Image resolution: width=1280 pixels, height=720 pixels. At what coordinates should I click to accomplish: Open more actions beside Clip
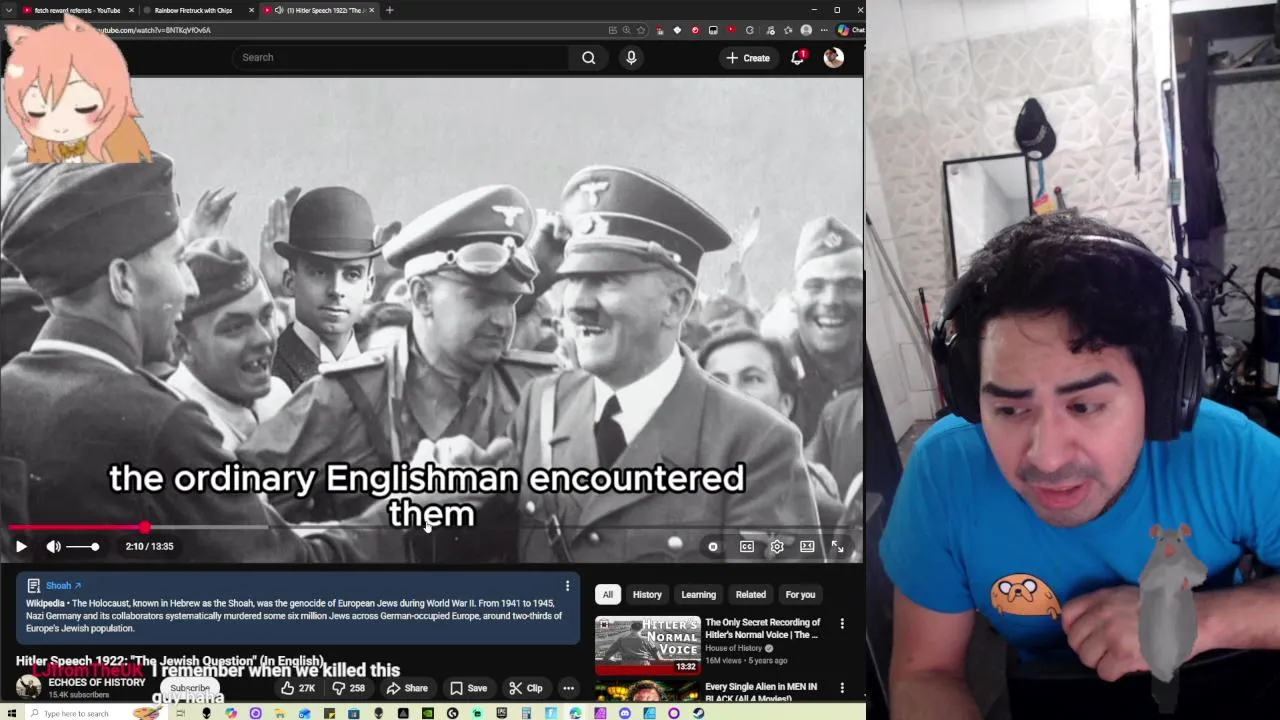coord(568,688)
